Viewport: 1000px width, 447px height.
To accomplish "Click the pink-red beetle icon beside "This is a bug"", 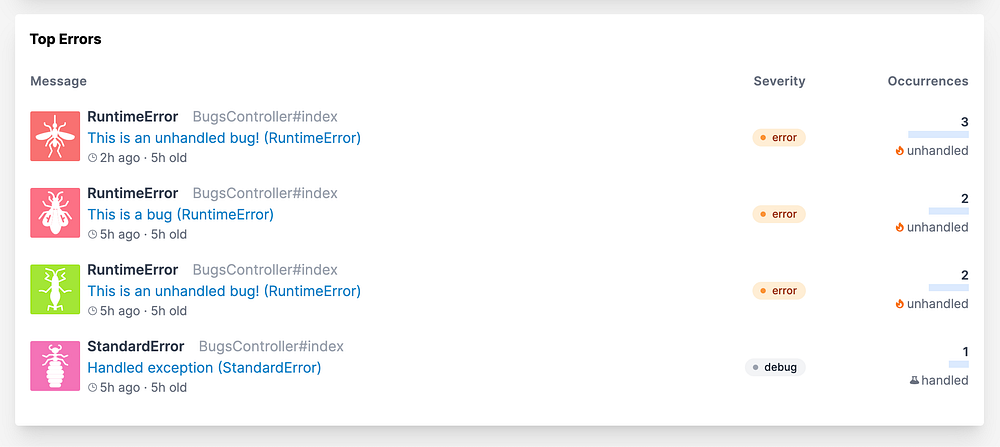I will [55, 213].
